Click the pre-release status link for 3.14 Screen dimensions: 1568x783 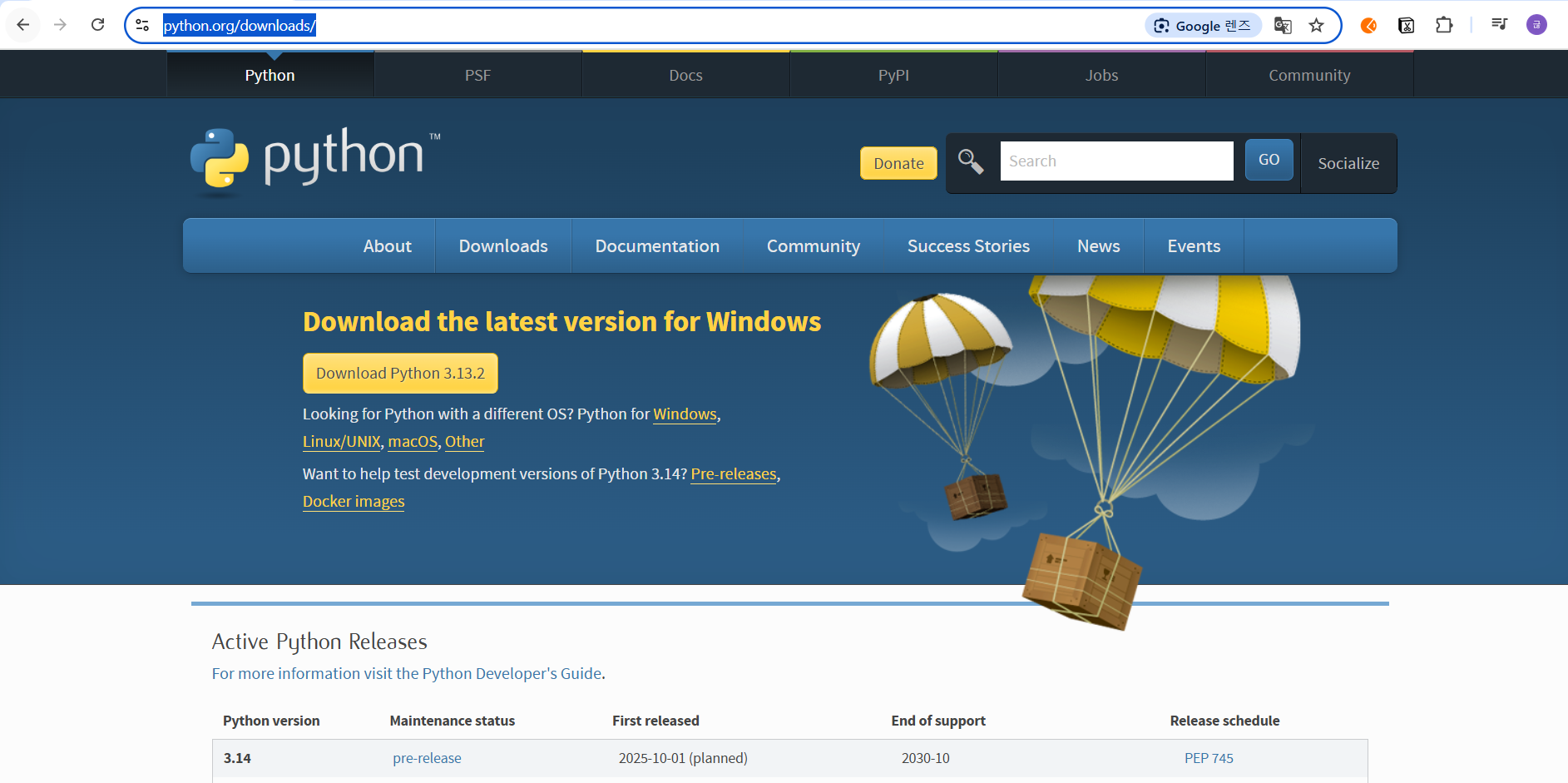pos(427,758)
